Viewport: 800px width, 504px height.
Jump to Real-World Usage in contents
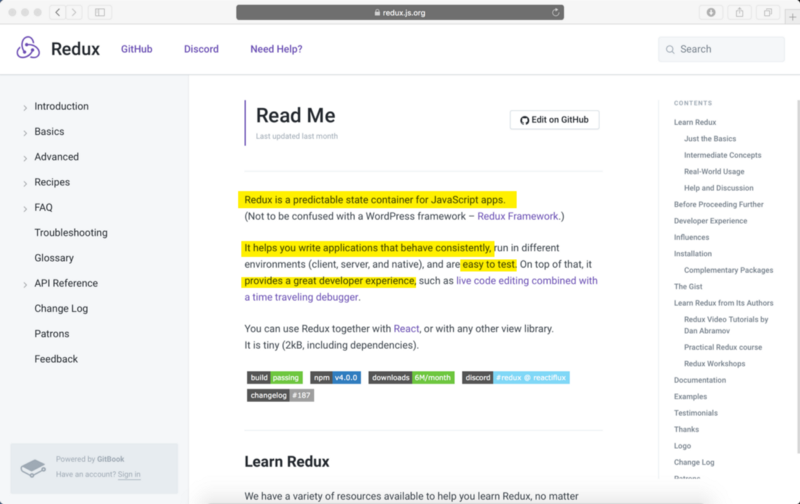click(x=714, y=171)
